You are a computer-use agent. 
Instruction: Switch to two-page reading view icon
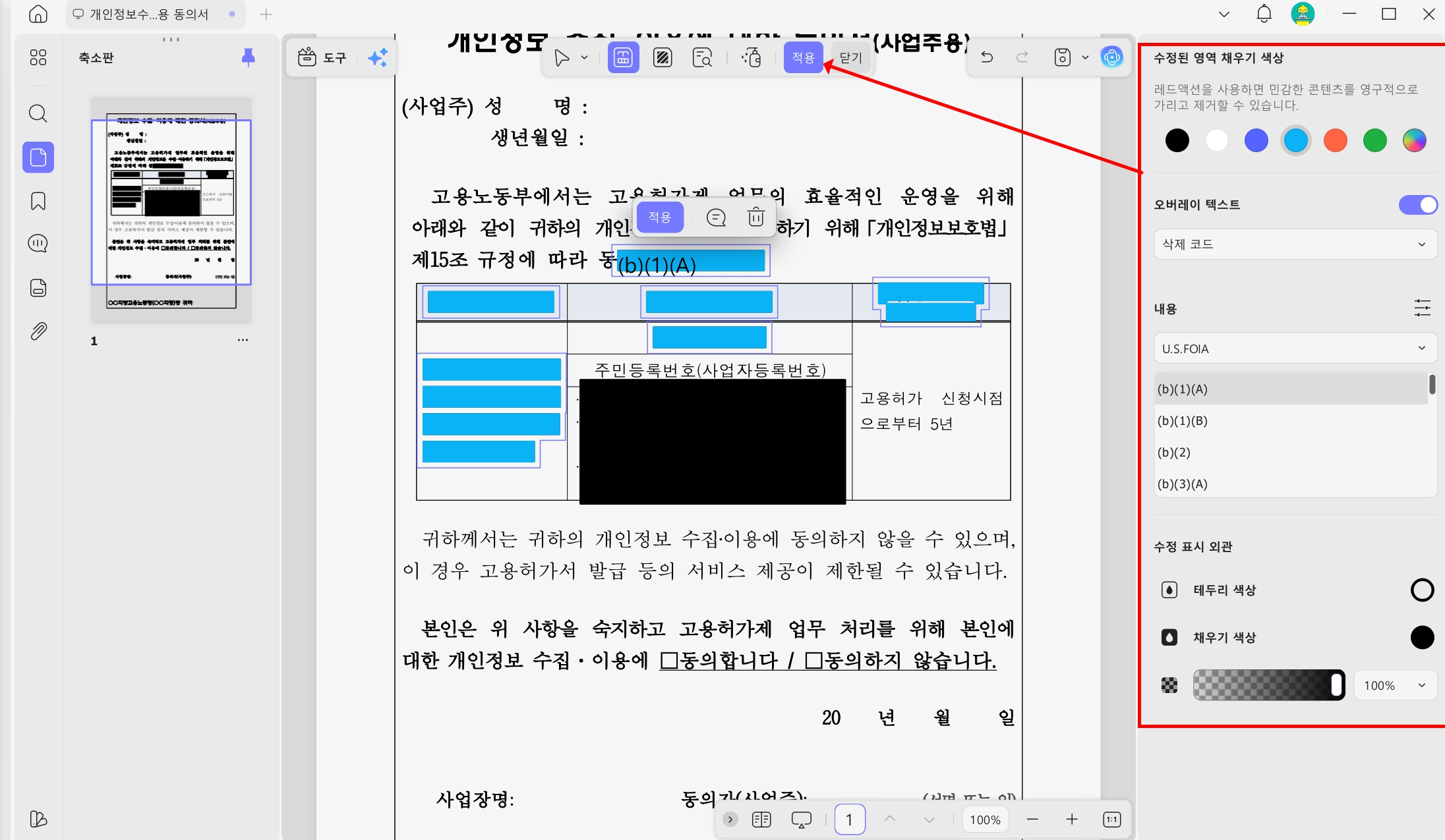(x=761, y=820)
